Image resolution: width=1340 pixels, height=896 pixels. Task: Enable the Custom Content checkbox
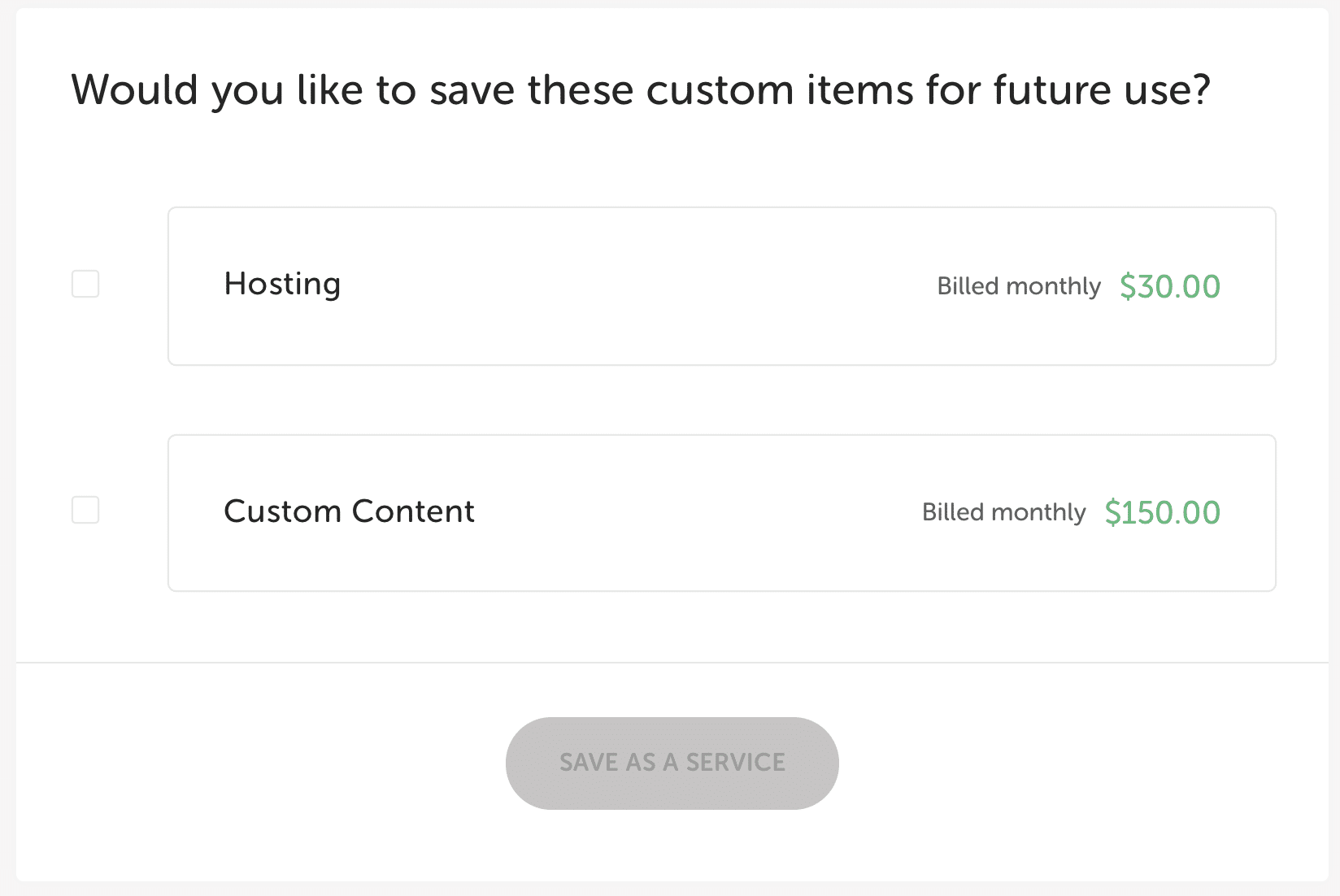[x=85, y=510]
